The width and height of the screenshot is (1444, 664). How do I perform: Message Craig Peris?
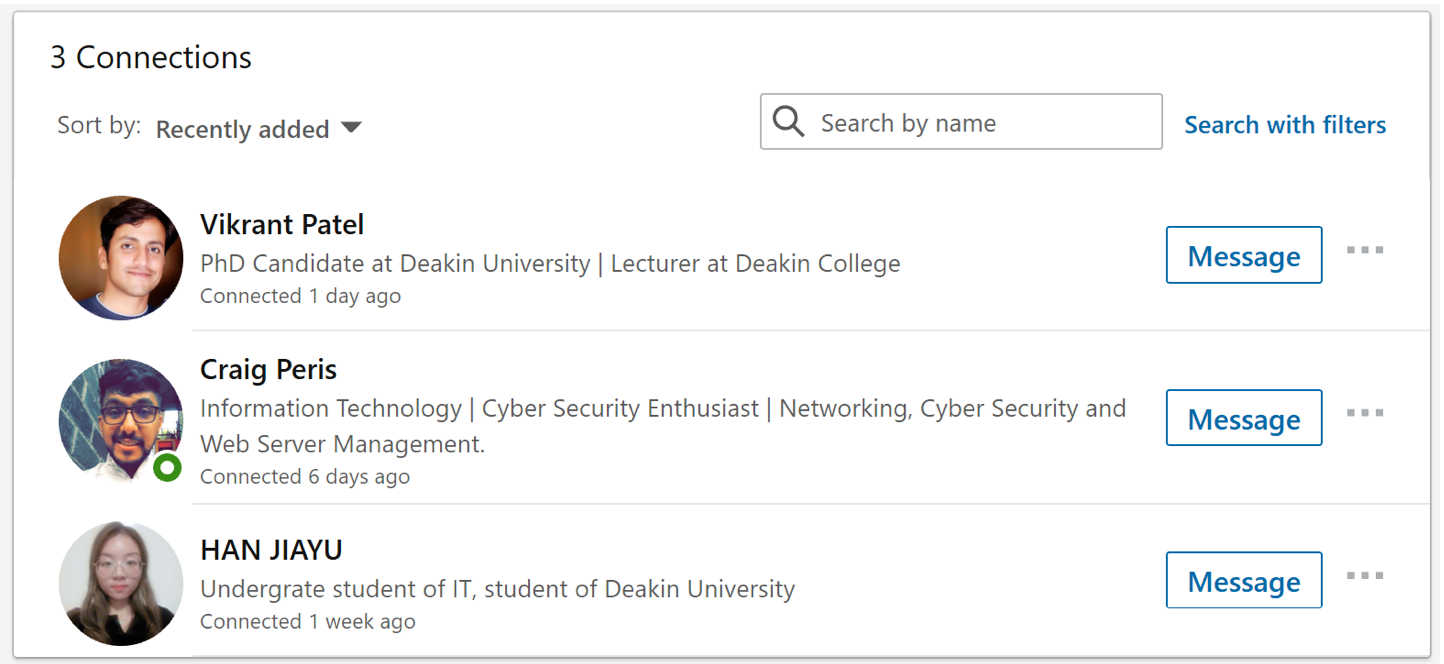(x=1244, y=419)
